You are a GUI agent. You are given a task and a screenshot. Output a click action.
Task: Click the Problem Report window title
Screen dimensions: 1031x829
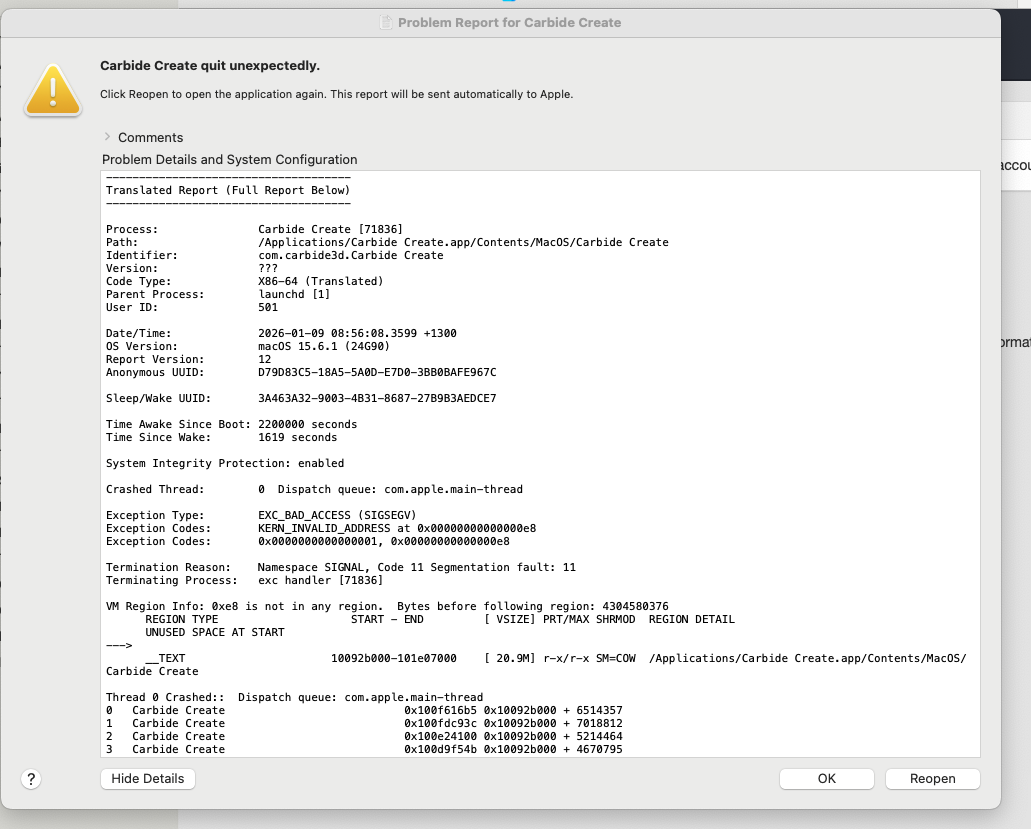coord(509,22)
